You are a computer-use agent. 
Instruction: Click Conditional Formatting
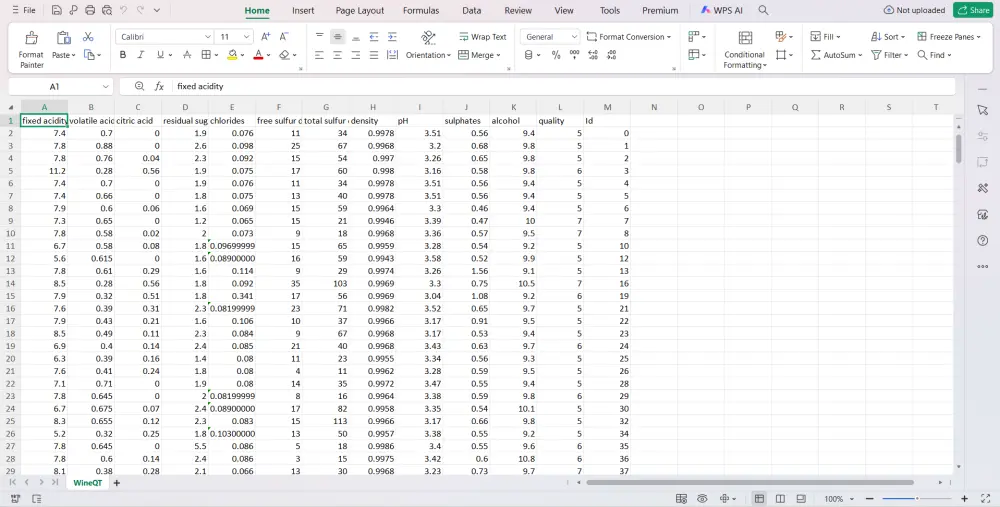tap(744, 49)
